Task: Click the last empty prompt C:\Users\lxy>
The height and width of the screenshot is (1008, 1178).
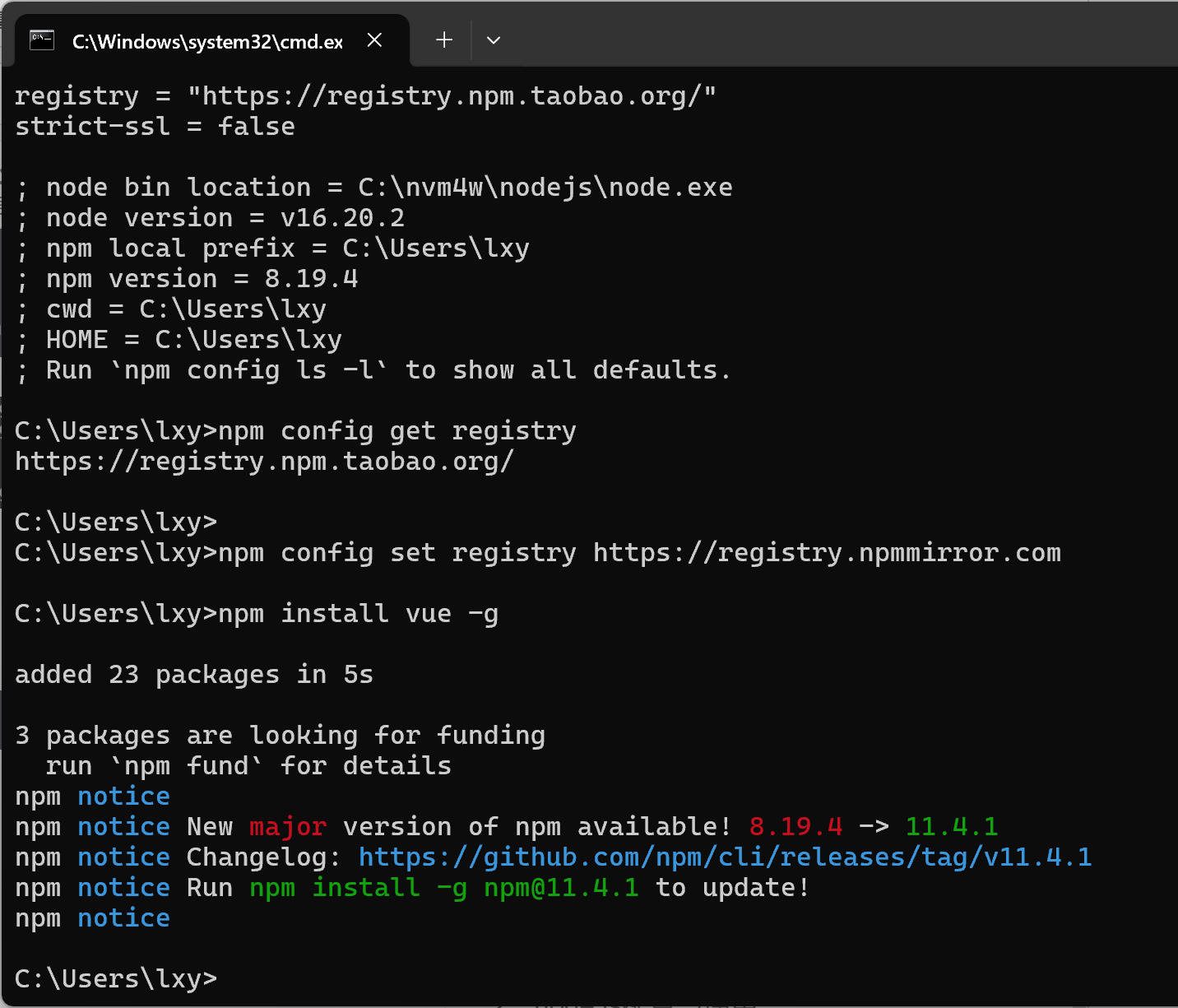Action: click(x=116, y=979)
